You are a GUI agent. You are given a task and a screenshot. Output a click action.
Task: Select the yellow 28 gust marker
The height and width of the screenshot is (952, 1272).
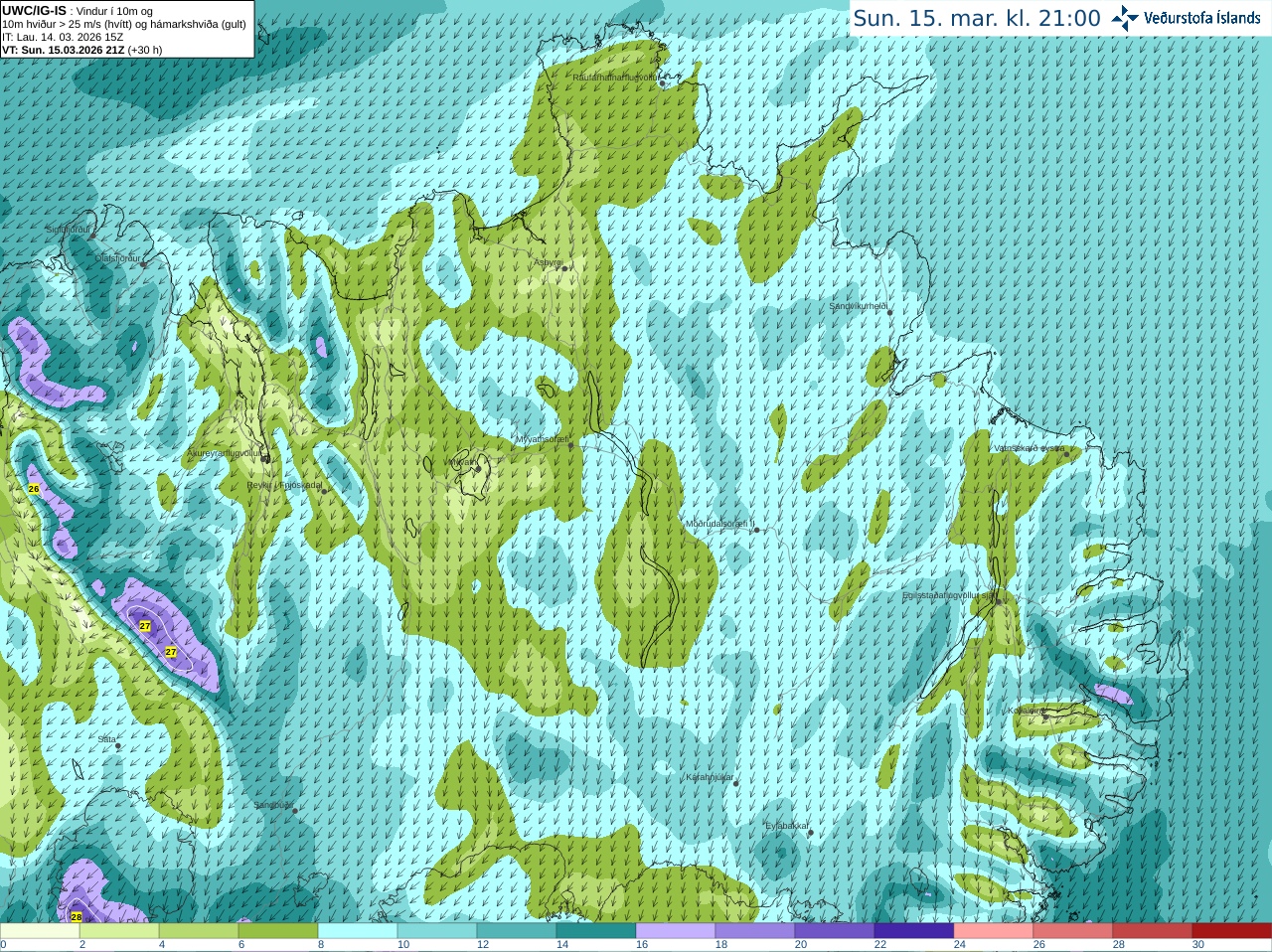coord(77,916)
